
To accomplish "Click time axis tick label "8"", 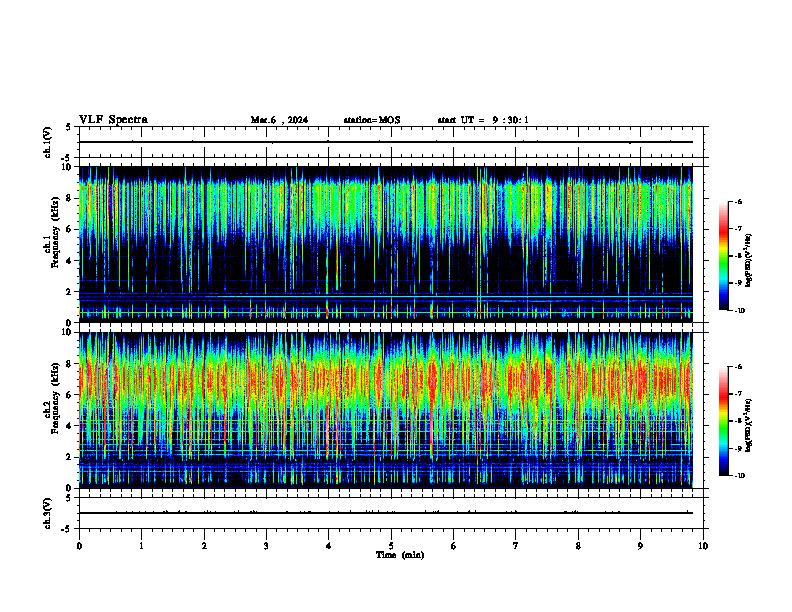I will pos(578,546).
